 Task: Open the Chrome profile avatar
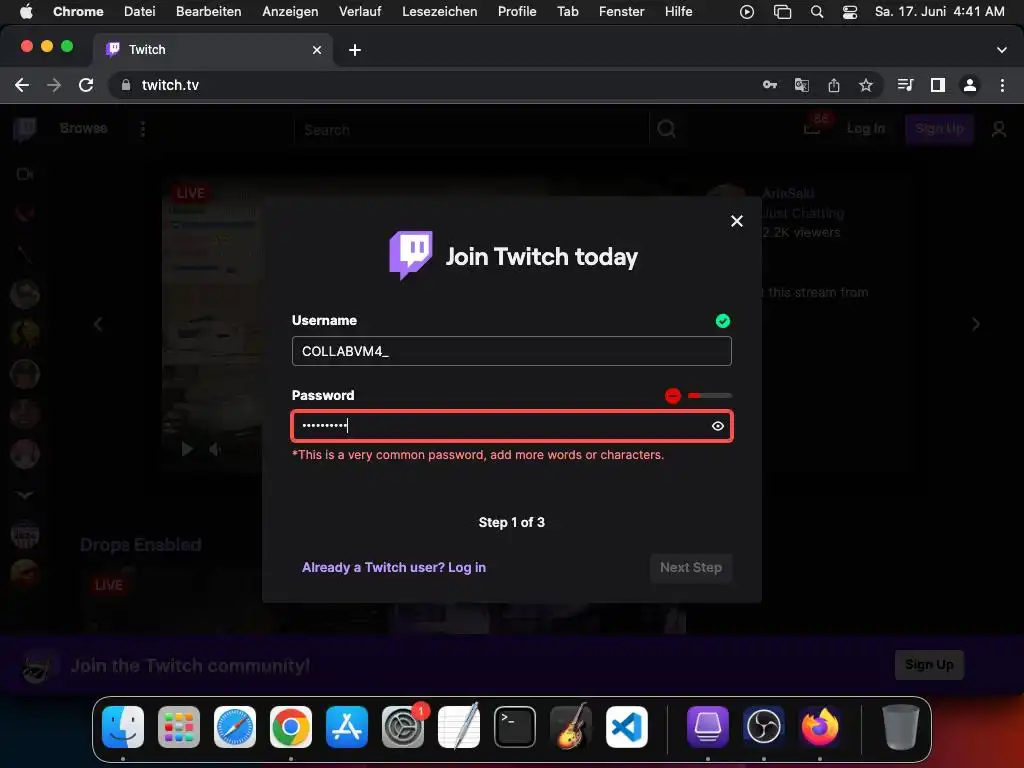(970, 85)
